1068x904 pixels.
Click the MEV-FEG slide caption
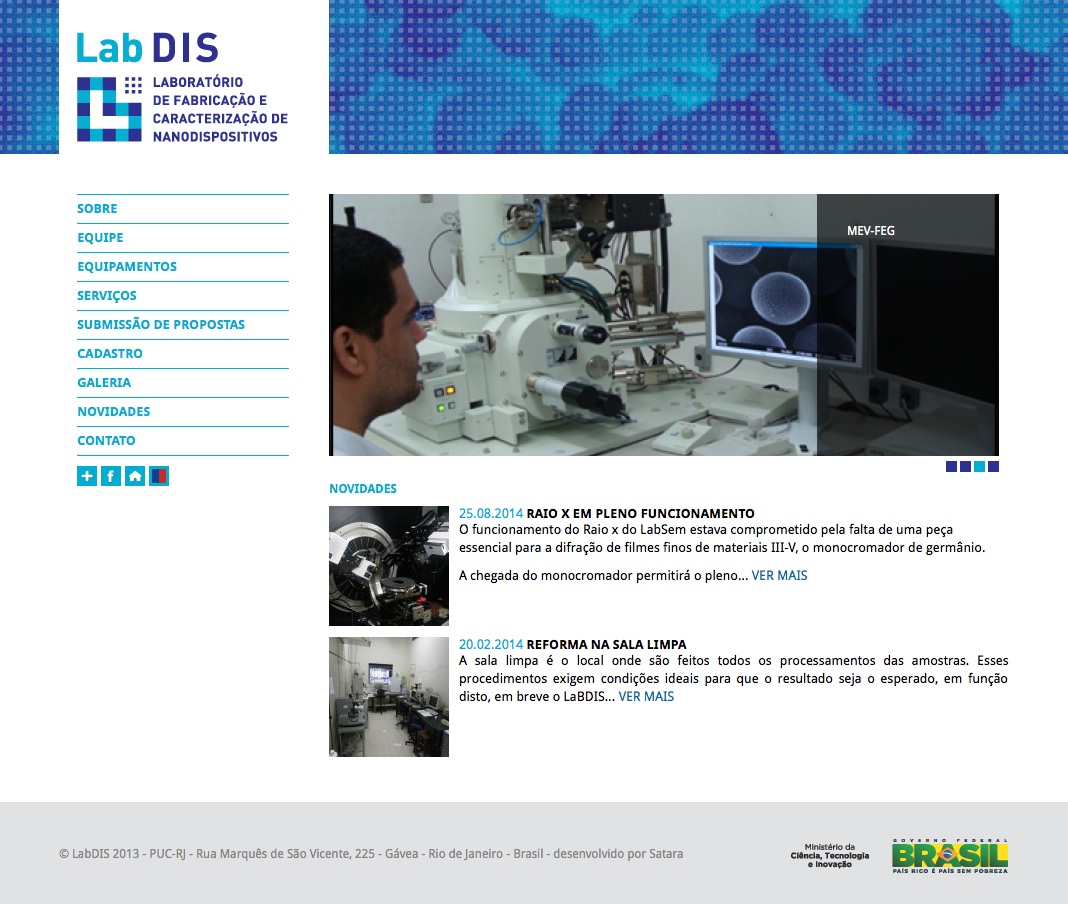coord(870,231)
